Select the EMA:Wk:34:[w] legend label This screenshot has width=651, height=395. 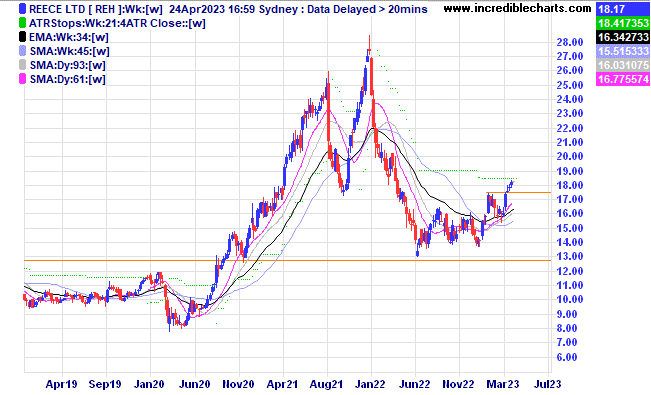coord(69,37)
